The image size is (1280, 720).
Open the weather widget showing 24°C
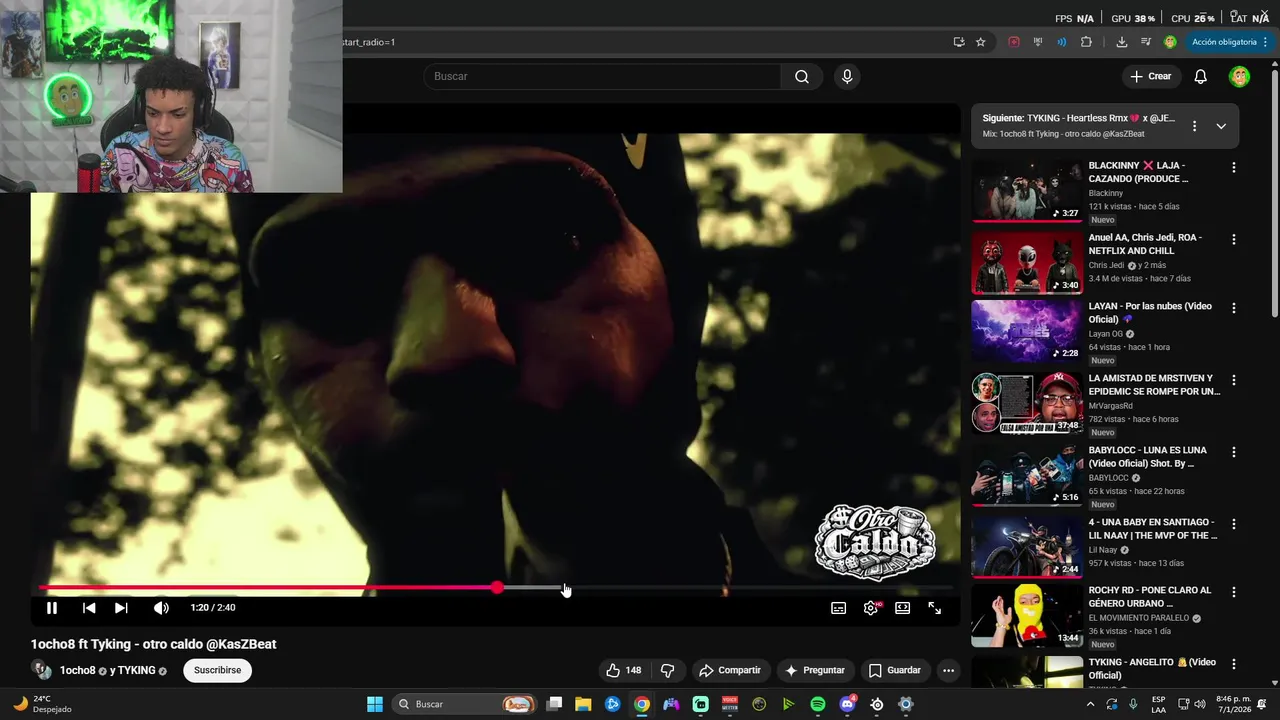coord(40,704)
